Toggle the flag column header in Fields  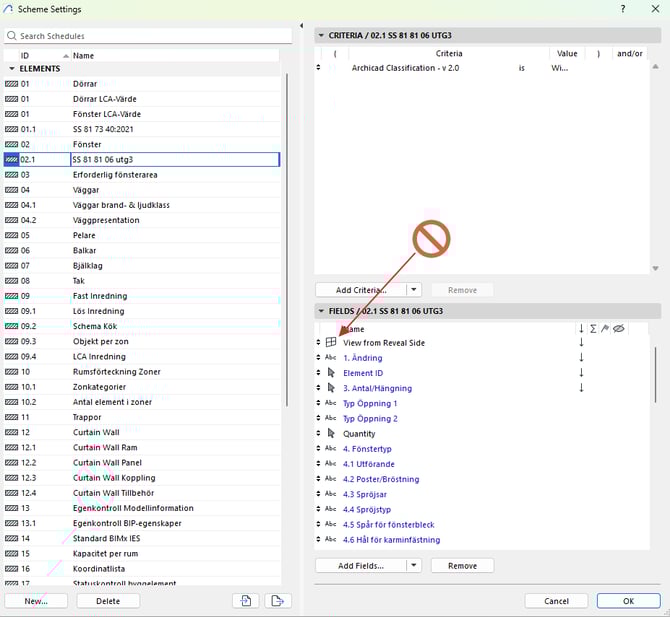(x=605, y=328)
